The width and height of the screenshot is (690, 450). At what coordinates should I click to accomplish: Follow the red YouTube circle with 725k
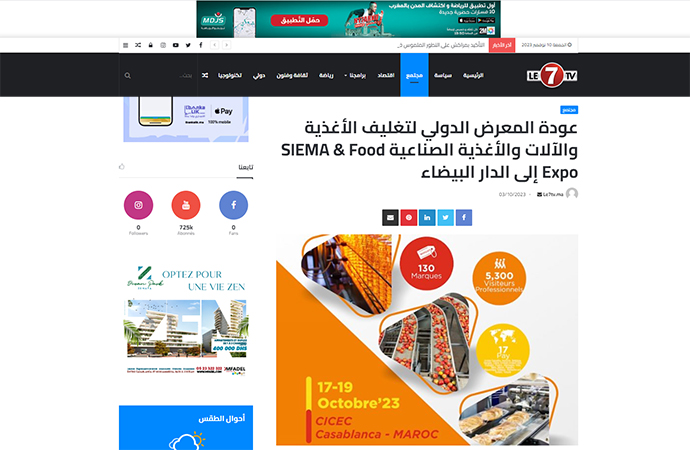point(186,205)
